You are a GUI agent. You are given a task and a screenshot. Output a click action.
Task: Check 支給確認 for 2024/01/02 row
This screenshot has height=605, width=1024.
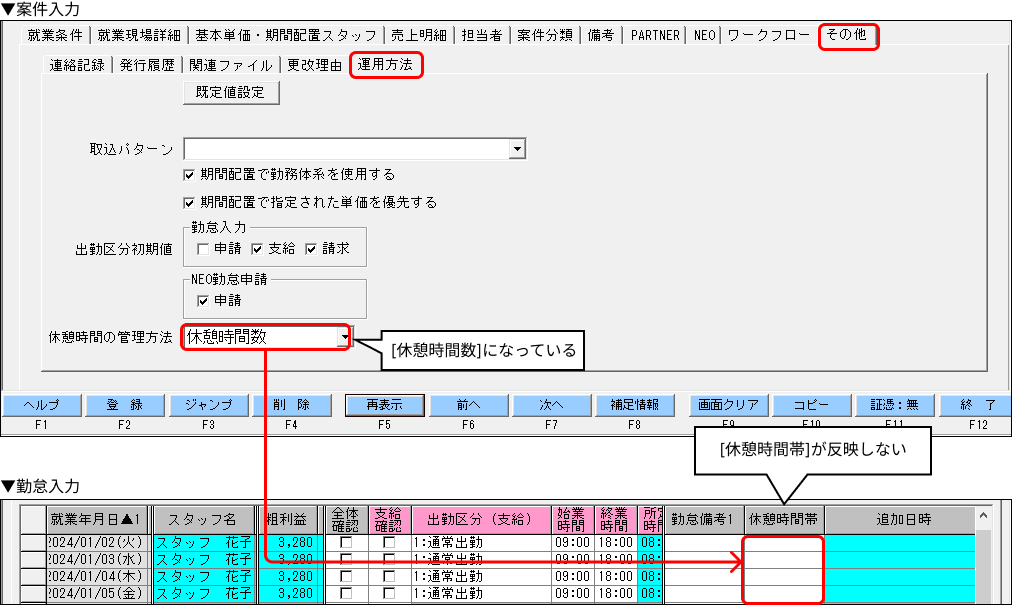click(x=389, y=542)
